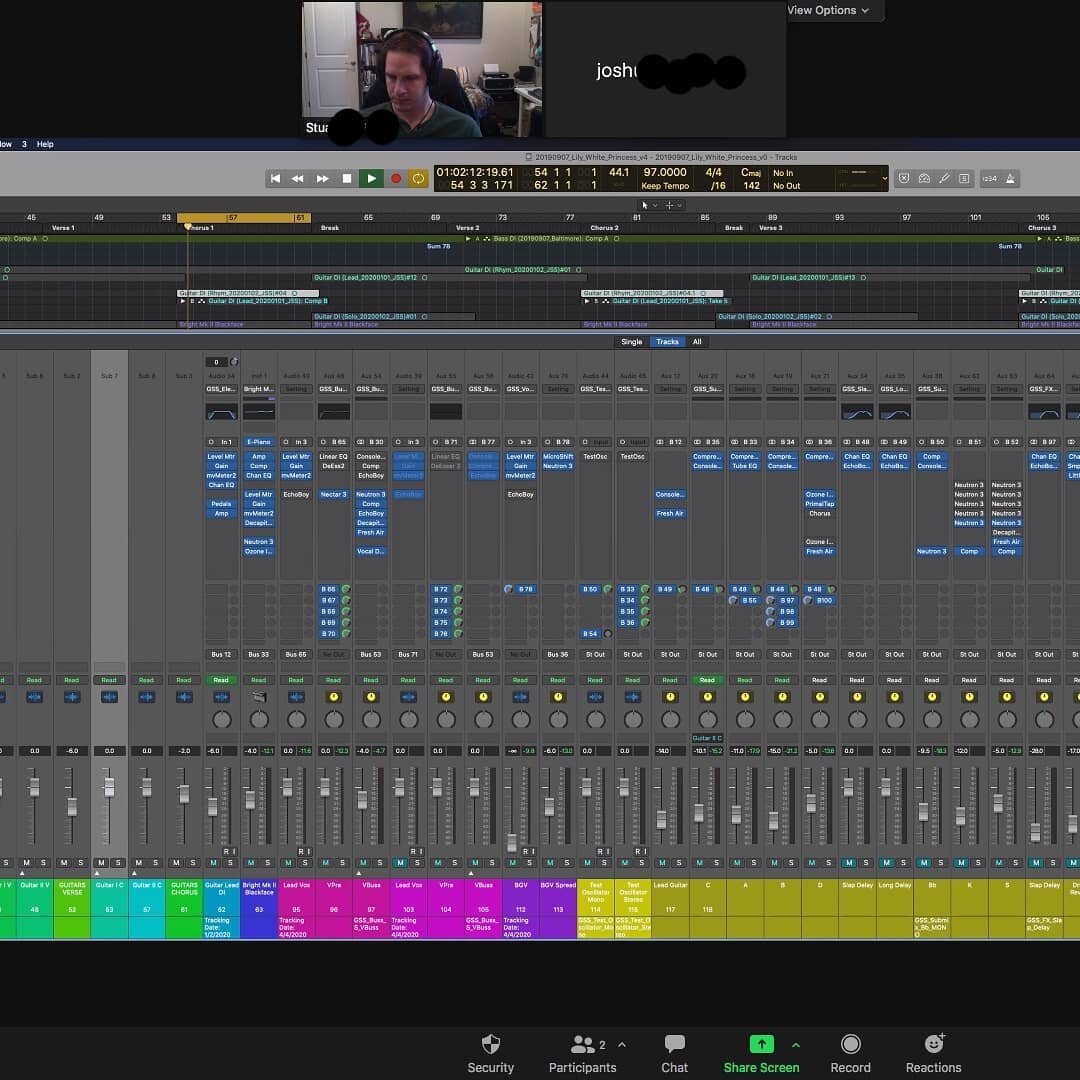
Task: Click the Replace mode icon in control bar
Action: coord(904,178)
